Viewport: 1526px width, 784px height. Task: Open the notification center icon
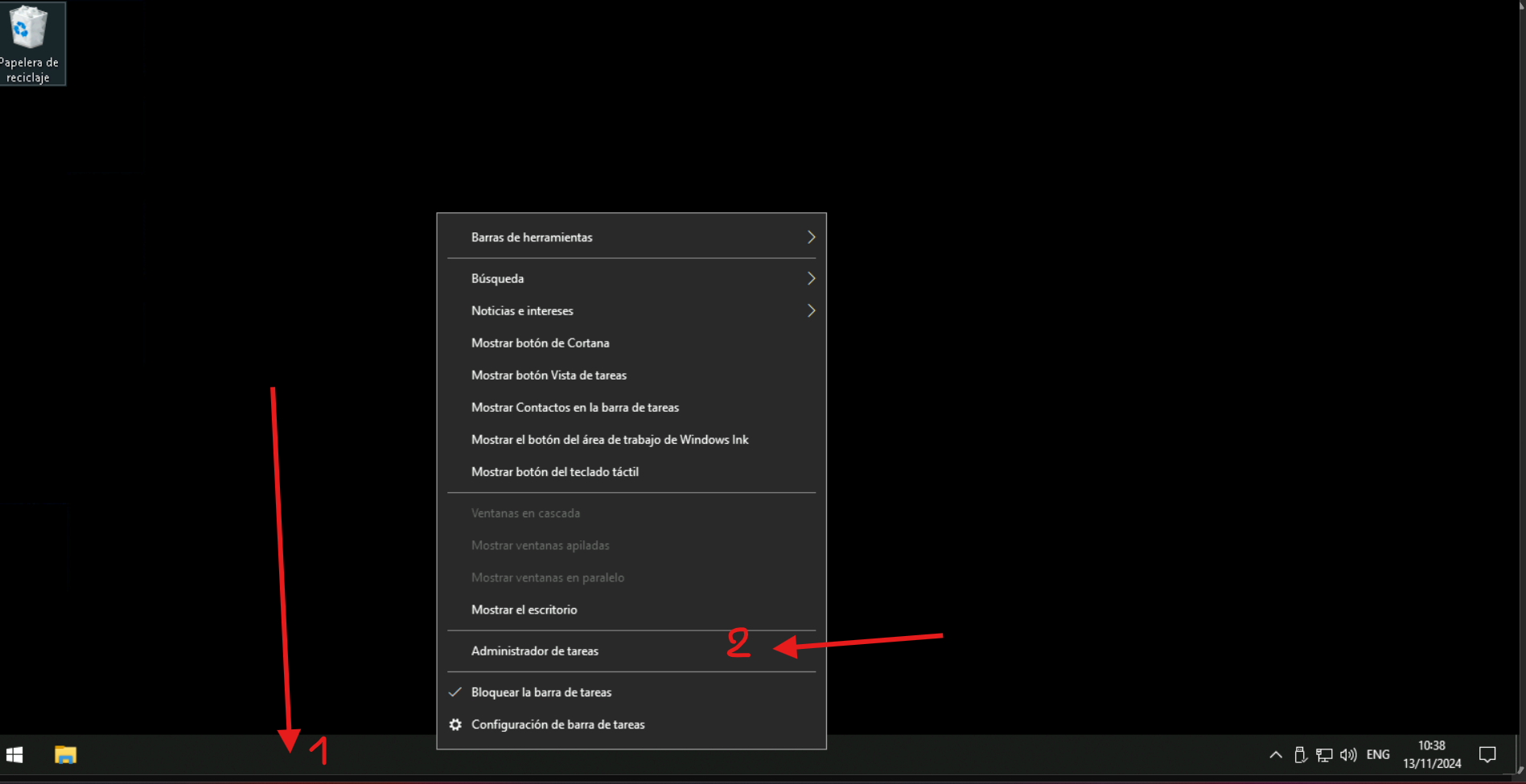point(1487,755)
